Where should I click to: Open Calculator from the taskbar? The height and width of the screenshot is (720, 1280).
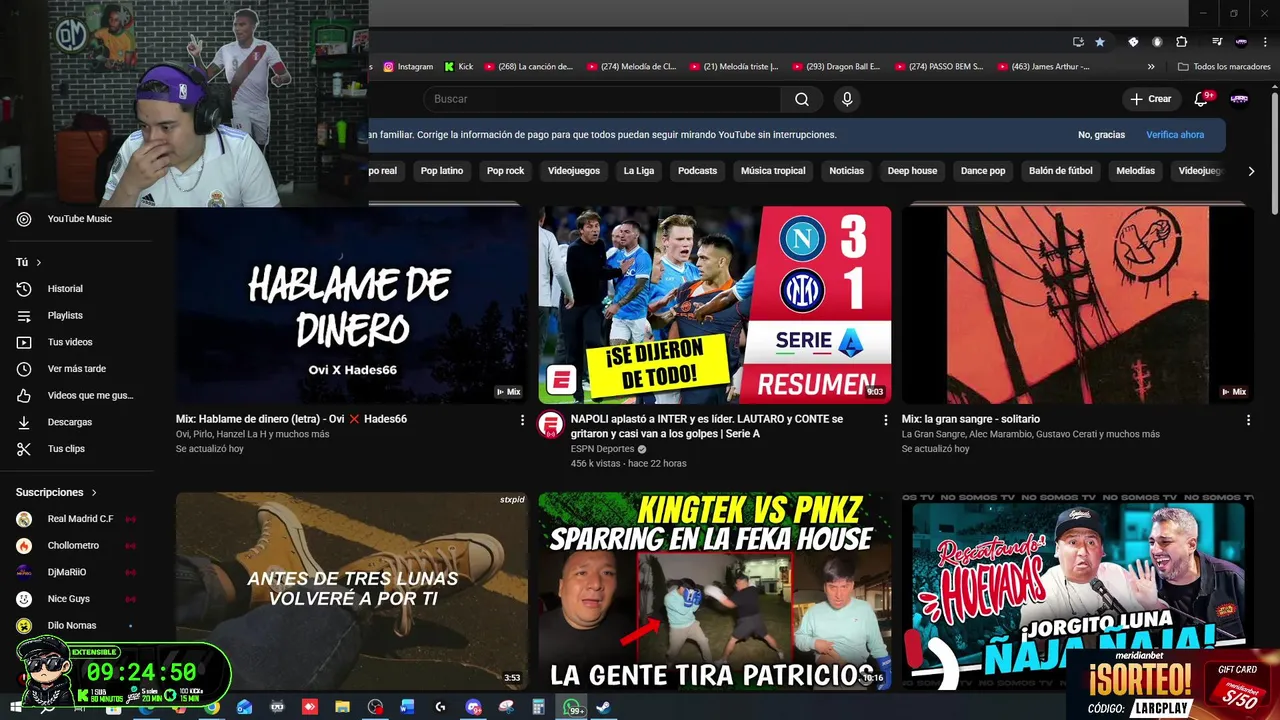(x=539, y=707)
